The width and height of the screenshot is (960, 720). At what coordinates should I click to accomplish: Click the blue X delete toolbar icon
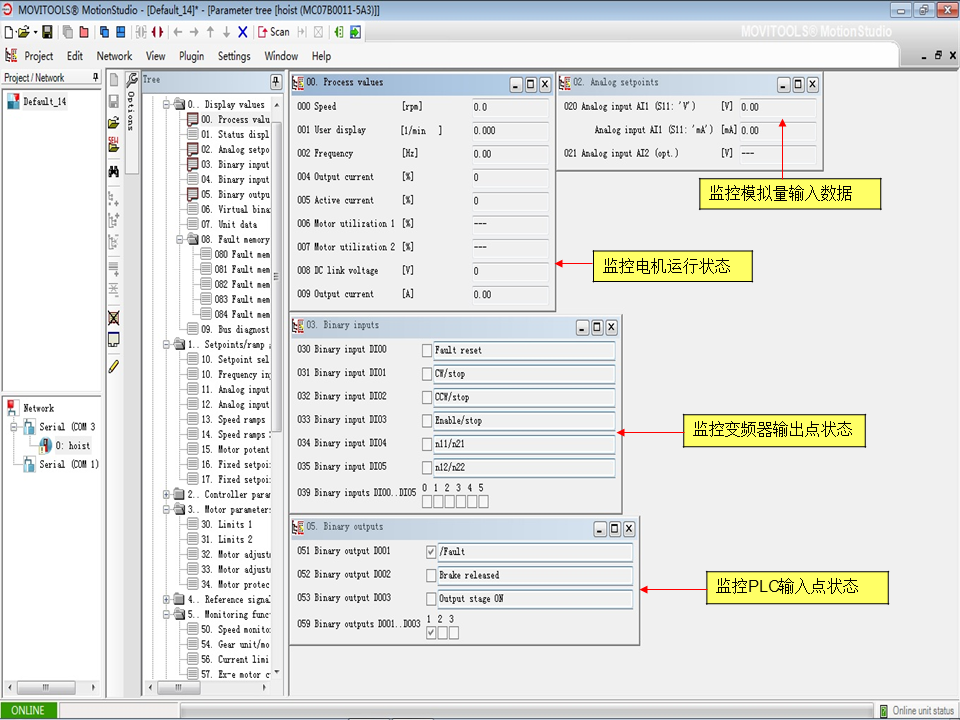(243, 32)
